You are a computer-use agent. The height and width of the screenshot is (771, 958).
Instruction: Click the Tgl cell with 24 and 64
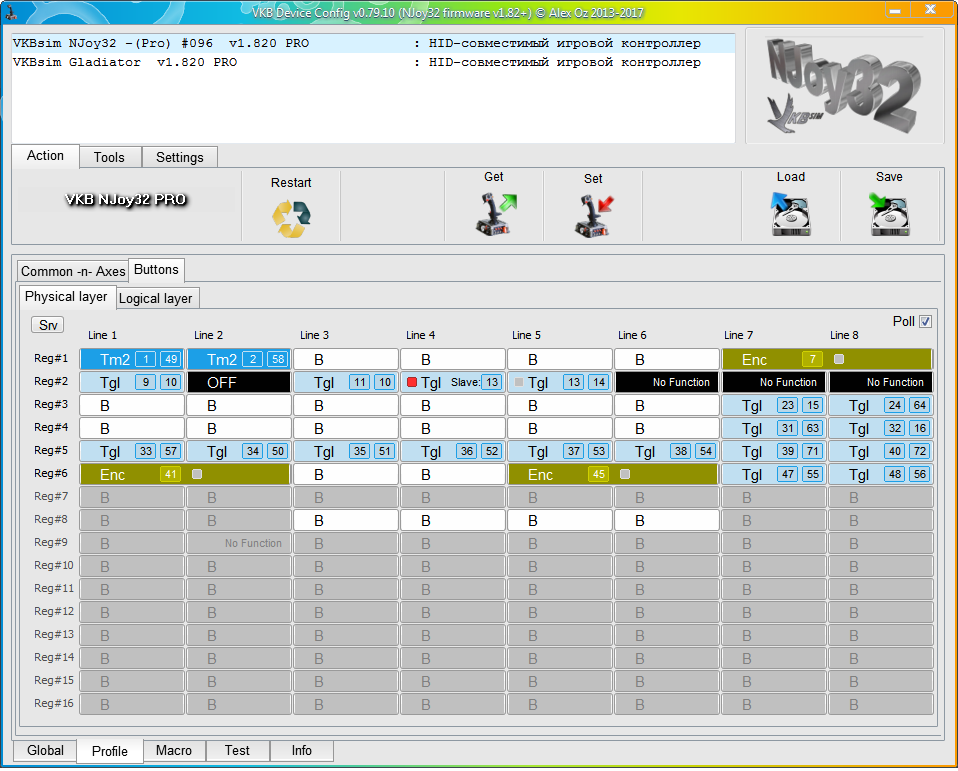pyautogui.click(x=881, y=405)
